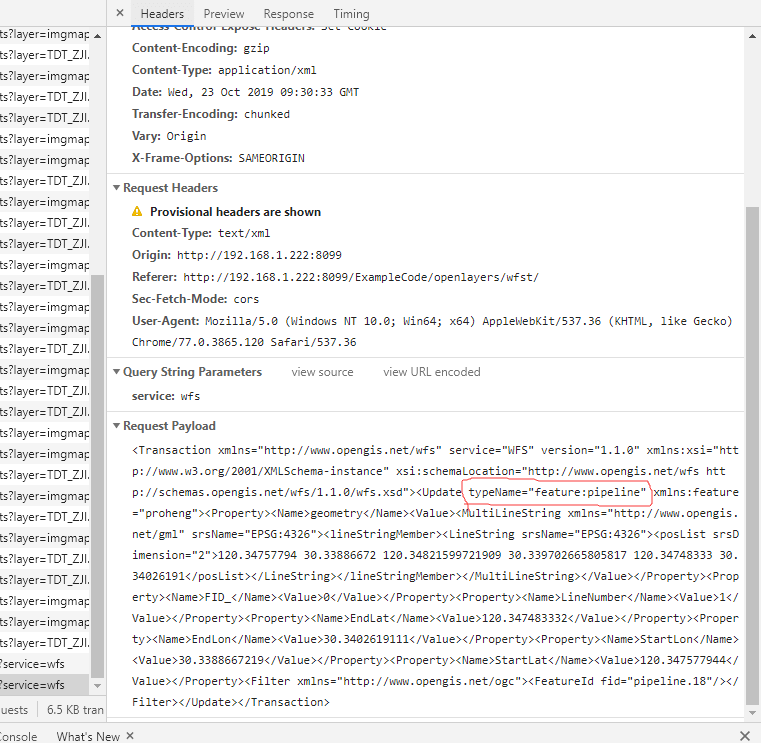Image resolution: width=761 pixels, height=743 pixels.
Task: Select the What's New drawer tab
Action: pos(87,736)
